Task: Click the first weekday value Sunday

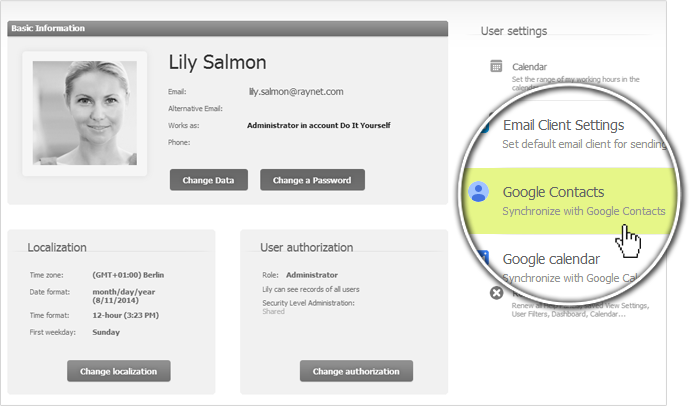Action: [x=106, y=332]
